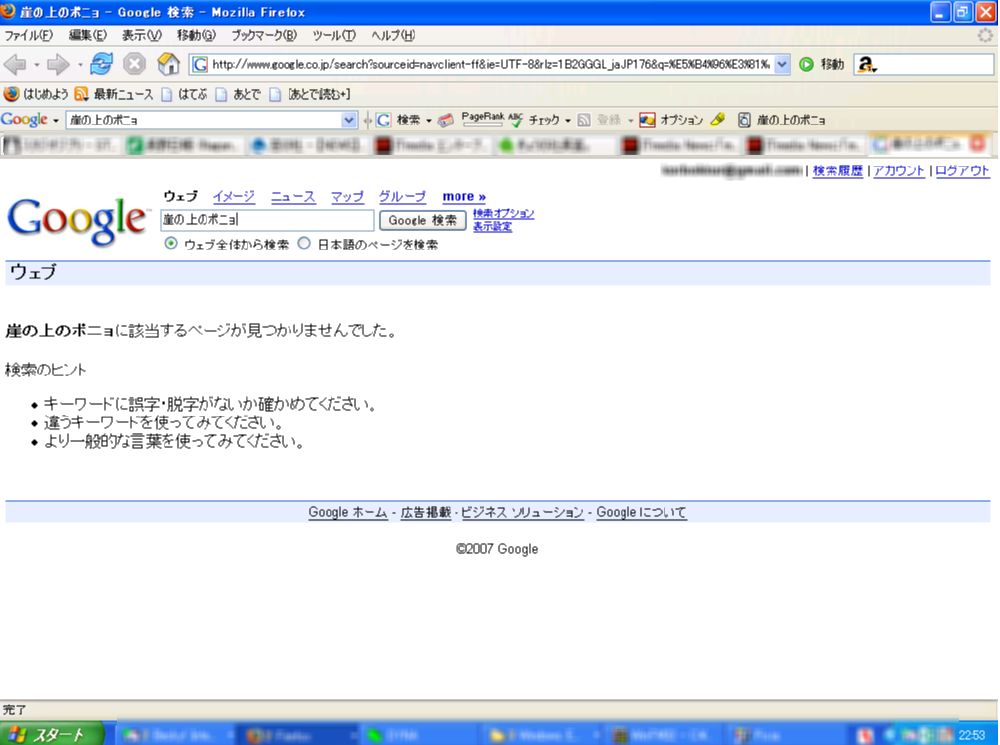
Task: Open the はてぶ bookmark
Action: click(184, 94)
